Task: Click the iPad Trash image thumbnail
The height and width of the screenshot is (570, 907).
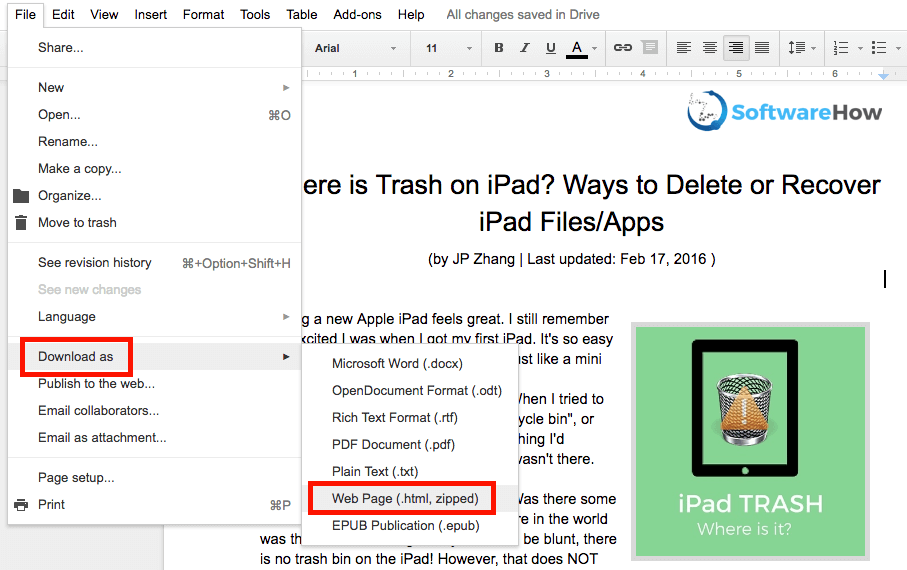Action: 750,440
